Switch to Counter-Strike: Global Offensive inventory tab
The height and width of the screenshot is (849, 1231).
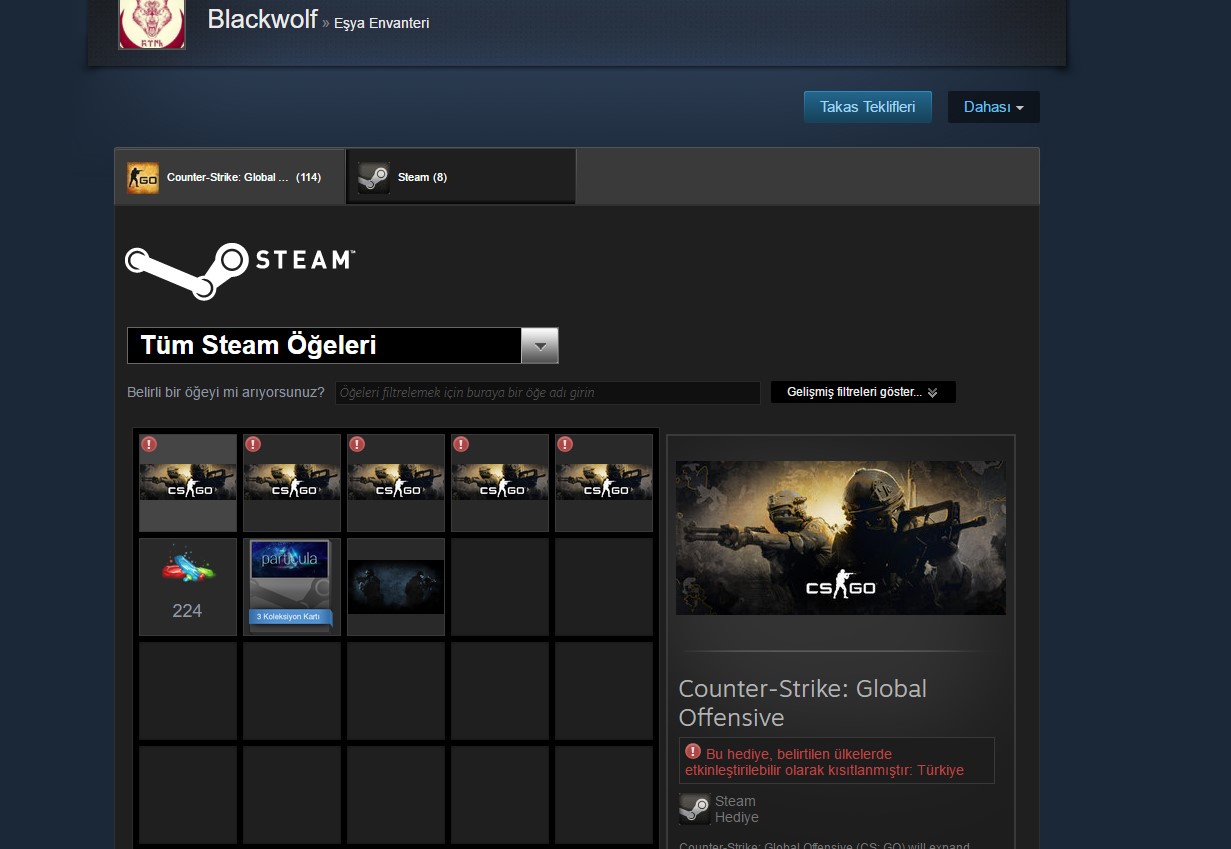click(x=230, y=177)
